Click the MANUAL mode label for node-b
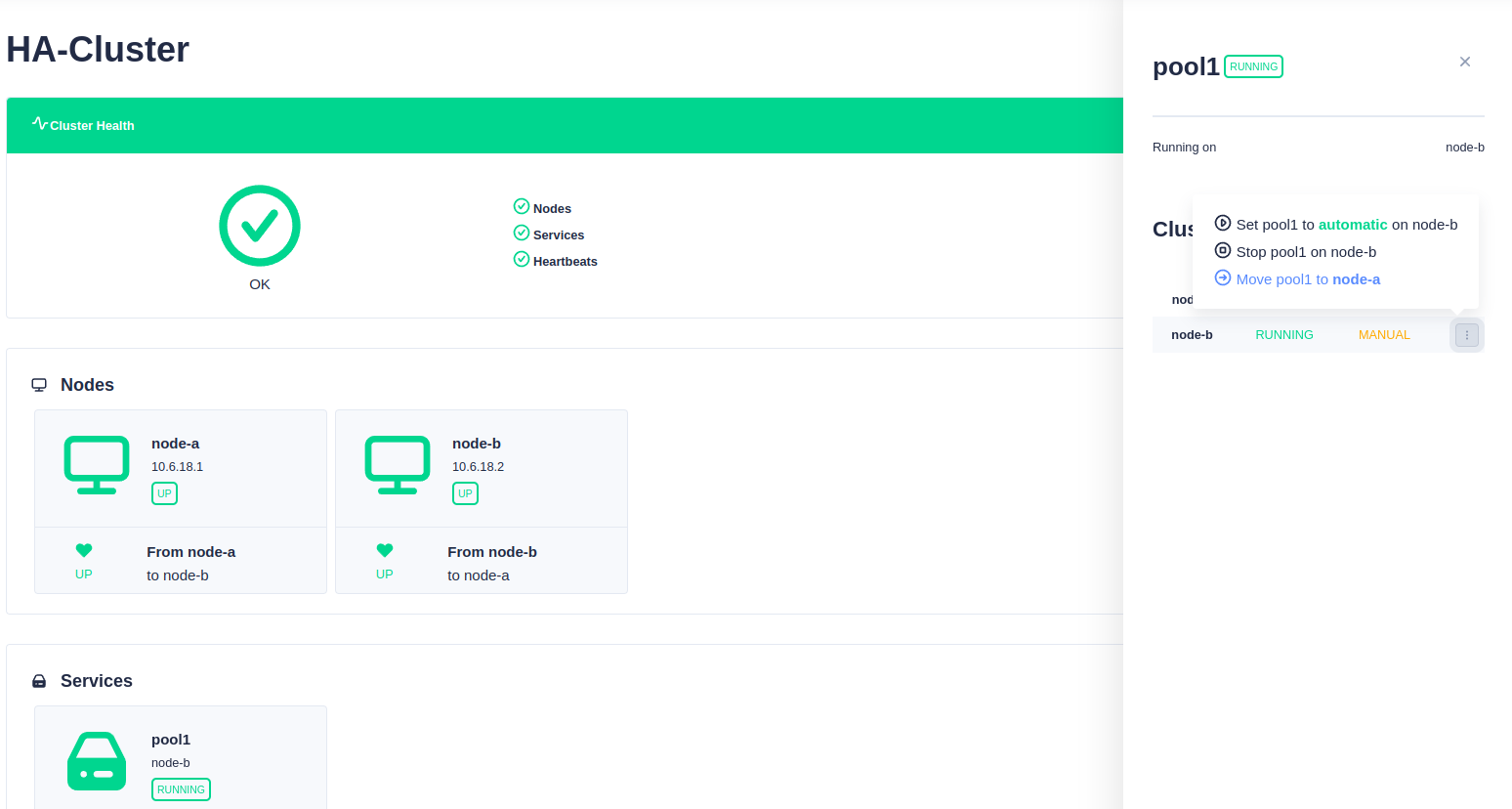The image size is (1512, 809). click(1384, 335)
